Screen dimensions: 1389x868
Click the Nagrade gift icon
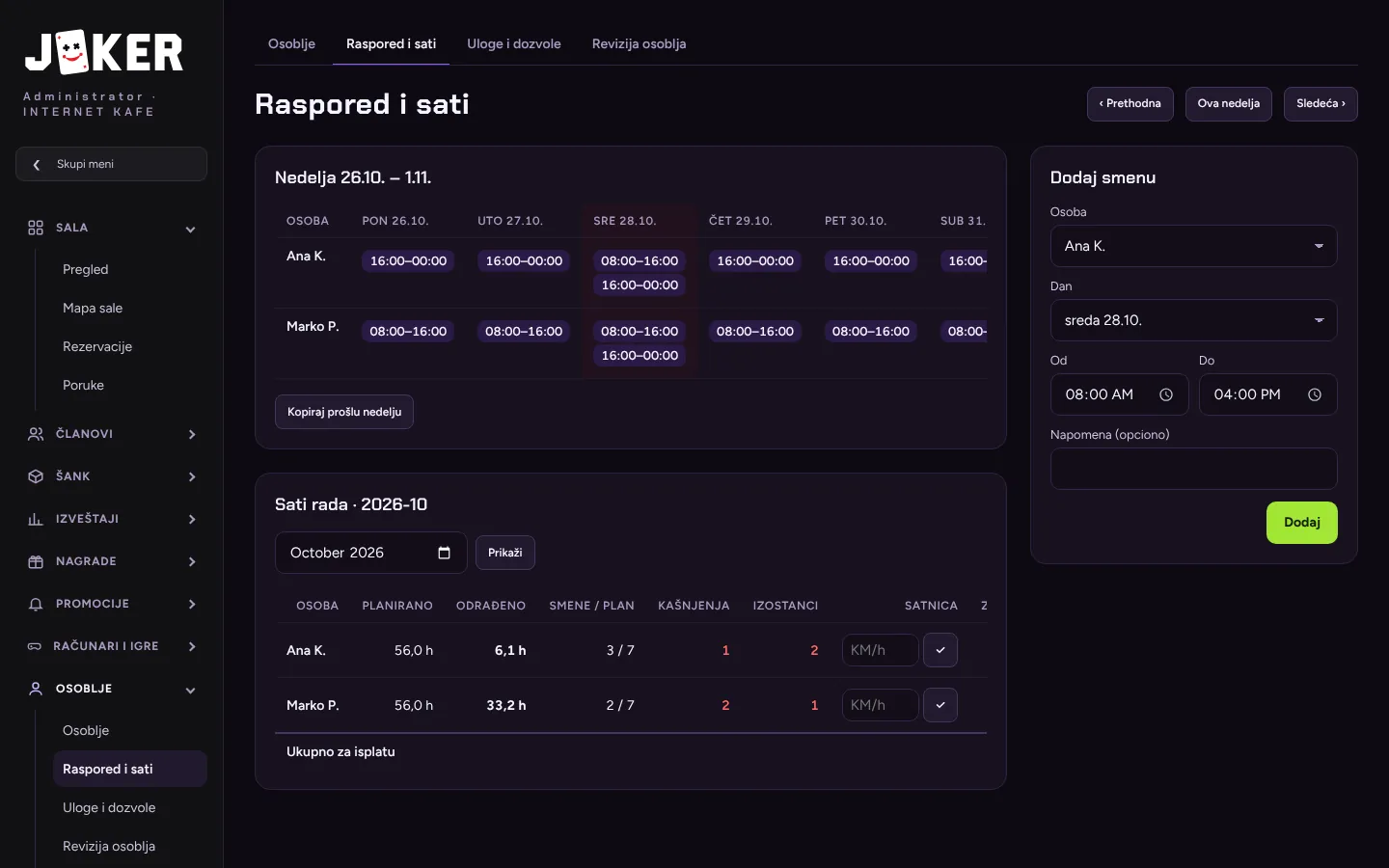[x=36, y=561]
